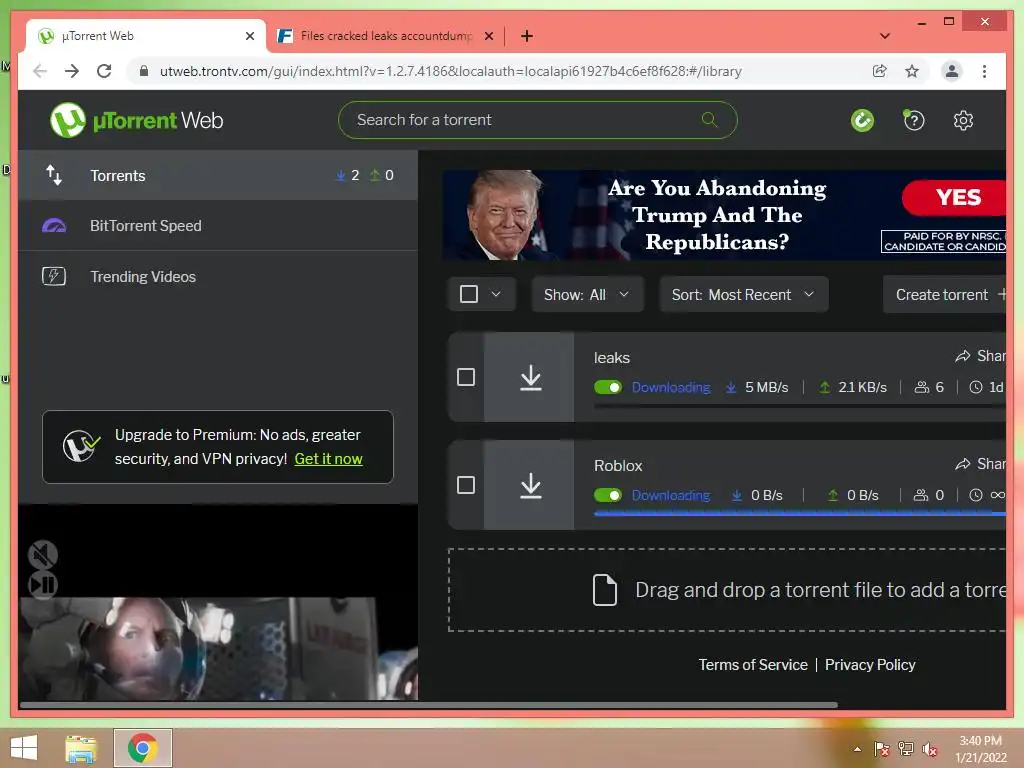Click the browser back arrow
1024x768 pixels.
(x=40, y=71)
